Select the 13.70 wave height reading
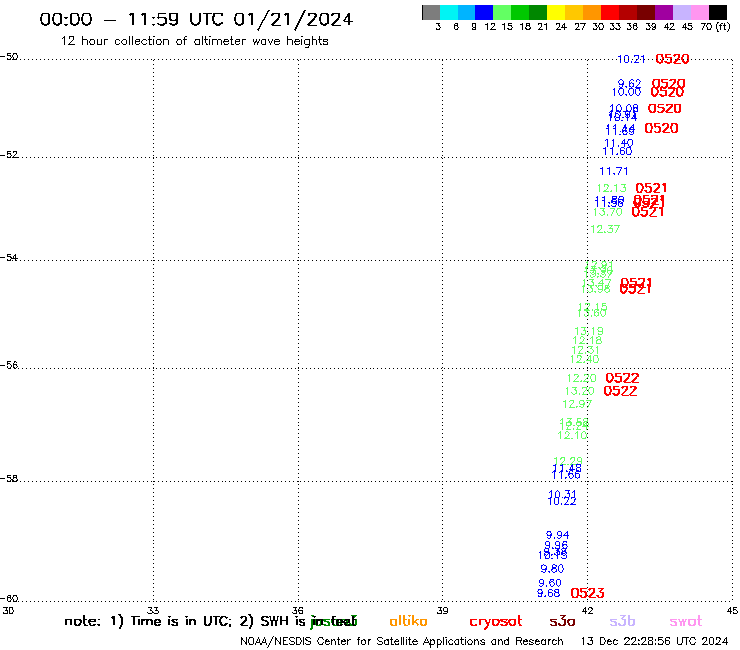 coord(607,212)
